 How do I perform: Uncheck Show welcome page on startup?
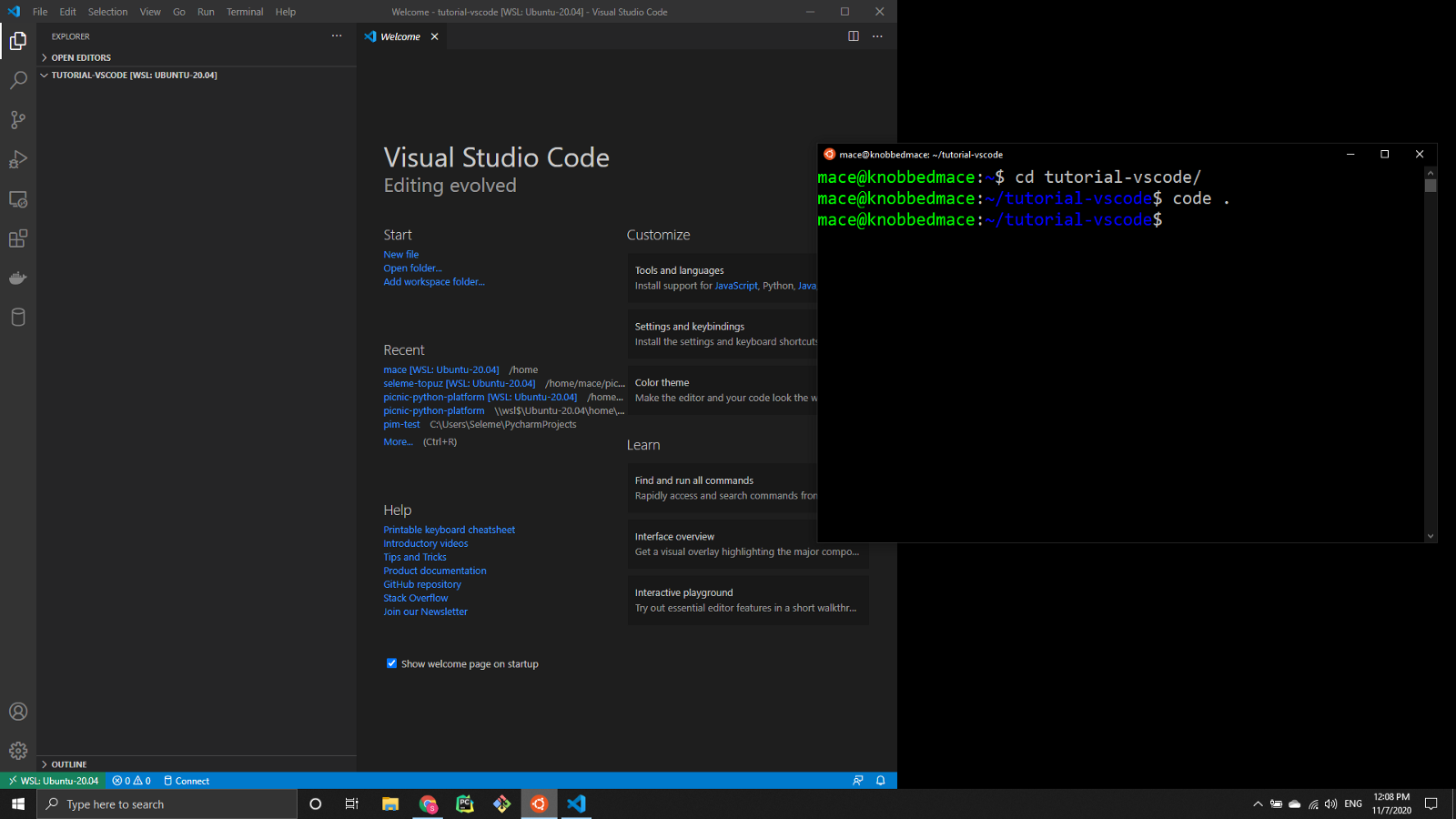point(392,663)
